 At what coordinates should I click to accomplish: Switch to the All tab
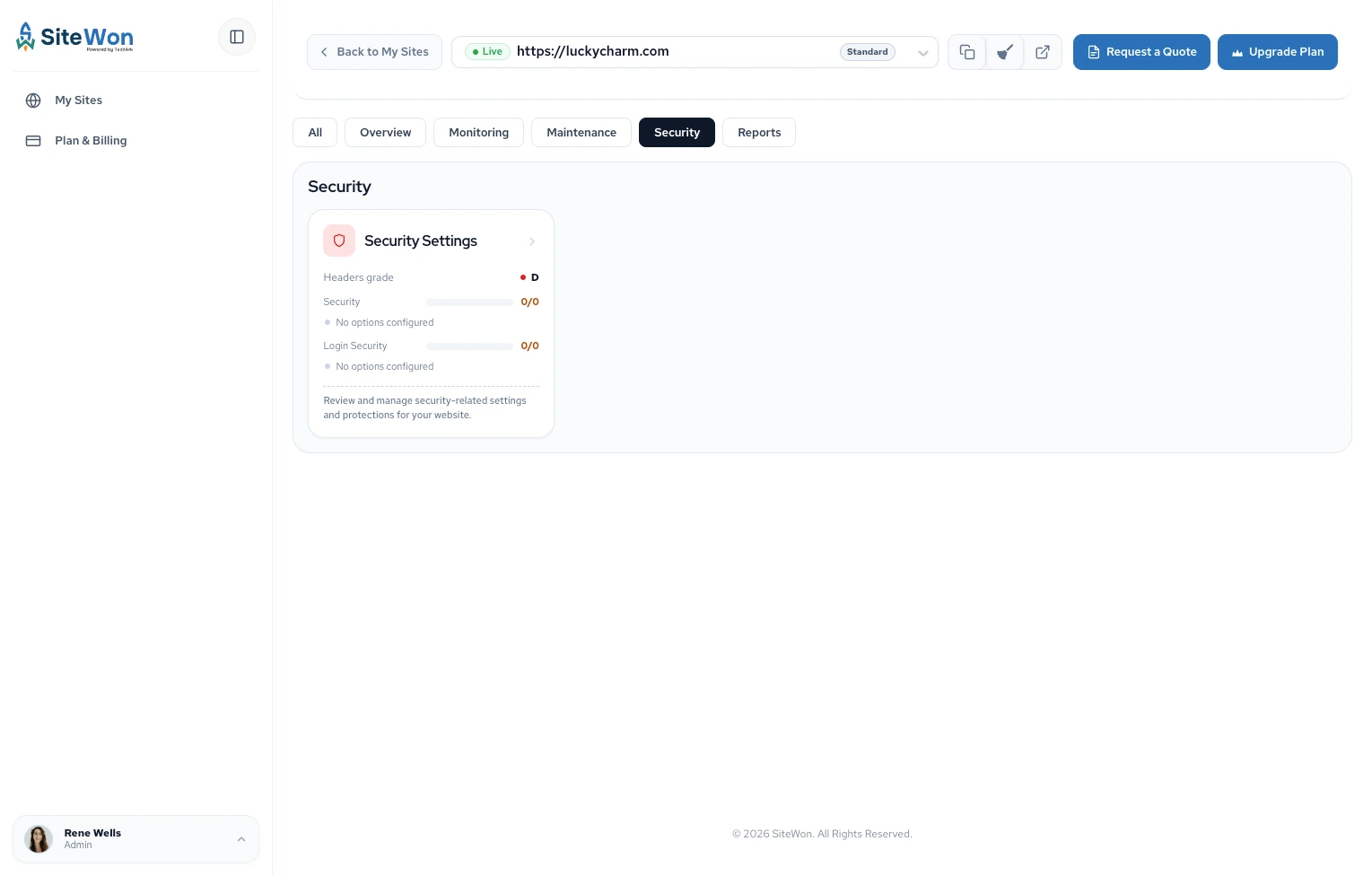315,133
